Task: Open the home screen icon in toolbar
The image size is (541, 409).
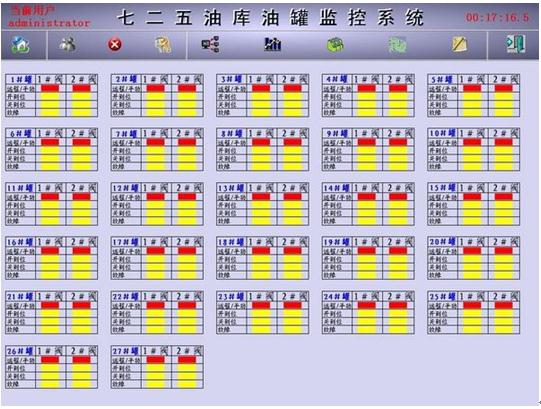Action: tap(20, 45)
